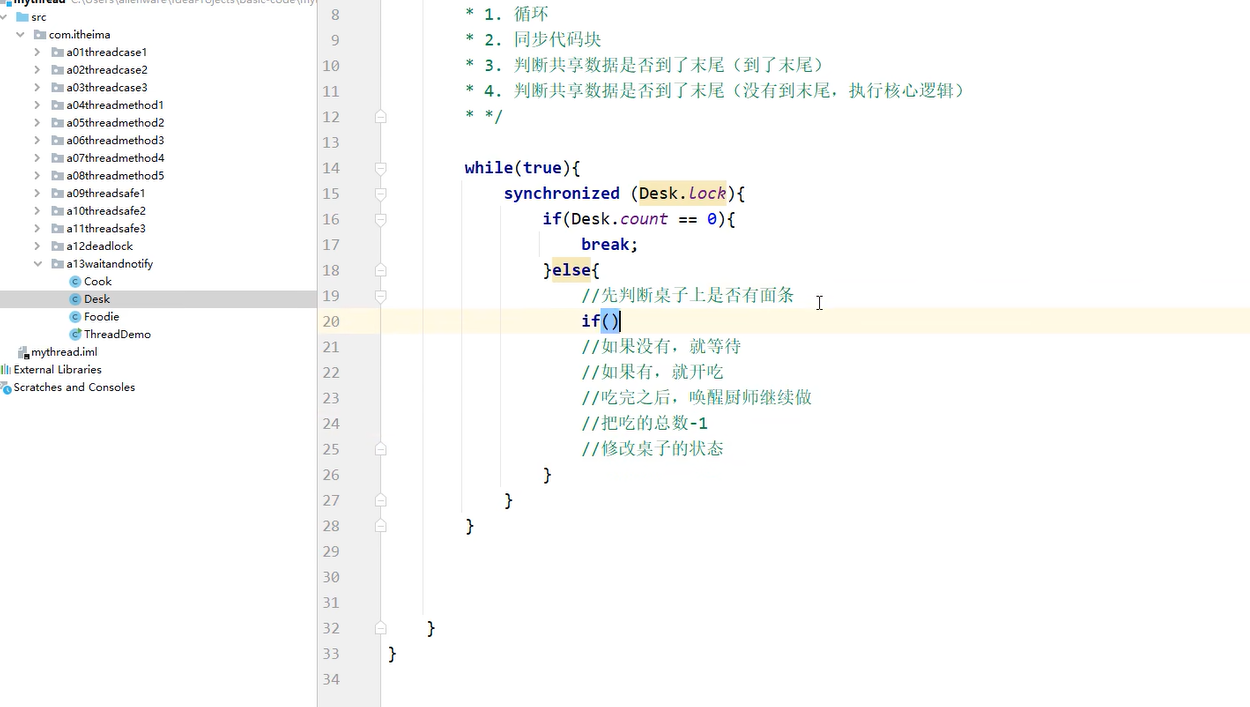Click the a10threadsafe2 package
This screenshot has width=1250, height=707.
click(x=106, y=211)
